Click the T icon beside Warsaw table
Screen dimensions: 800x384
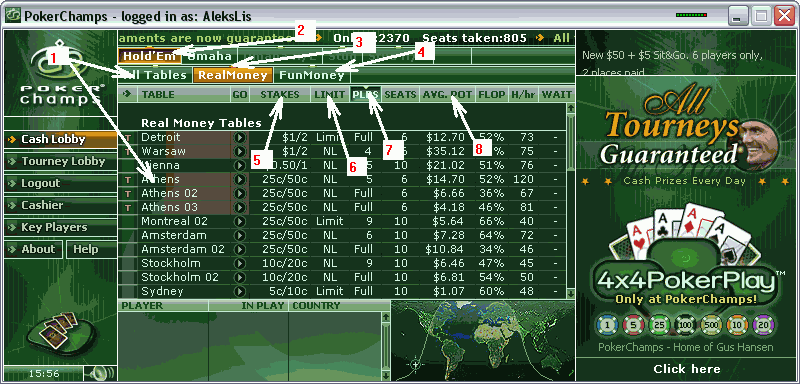(128, 152)
